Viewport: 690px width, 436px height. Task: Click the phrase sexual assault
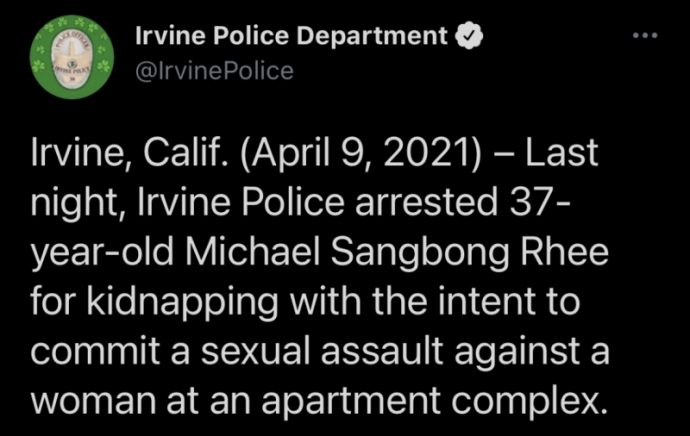pos(322,352)
